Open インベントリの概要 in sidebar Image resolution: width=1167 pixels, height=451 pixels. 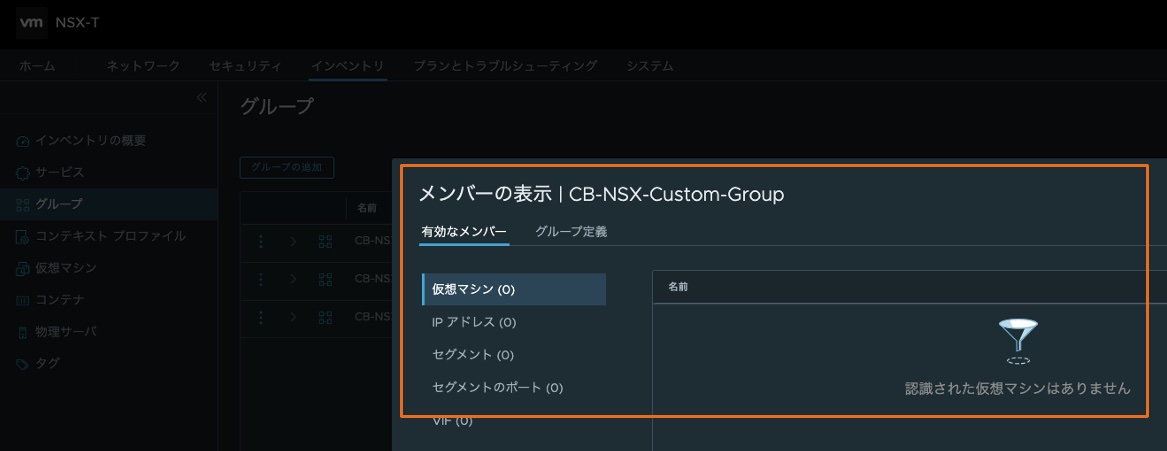pyautogui.click(x=91, y=141)
